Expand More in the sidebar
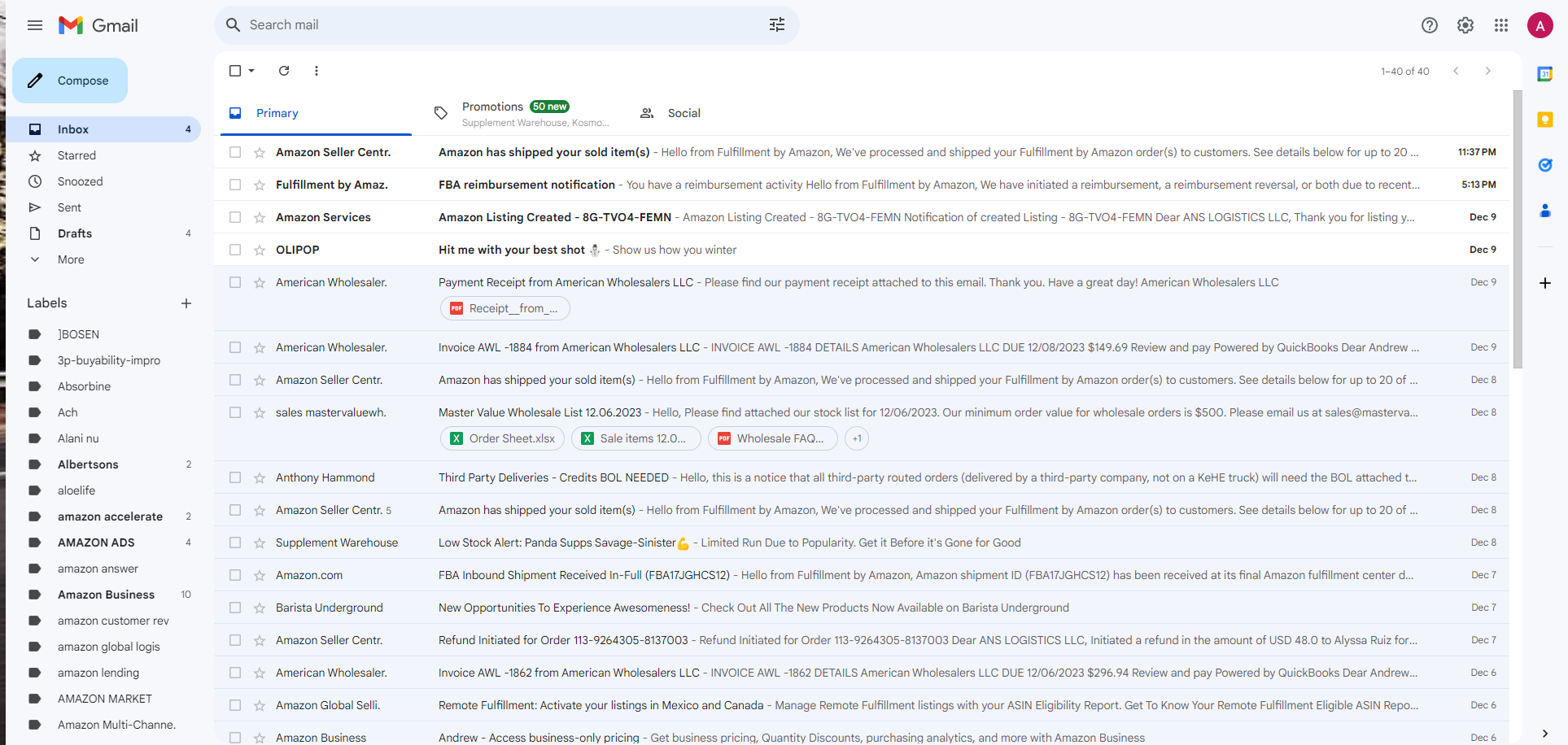Image resolution: width=1568 pixels, height=745 pixels. 71,259
